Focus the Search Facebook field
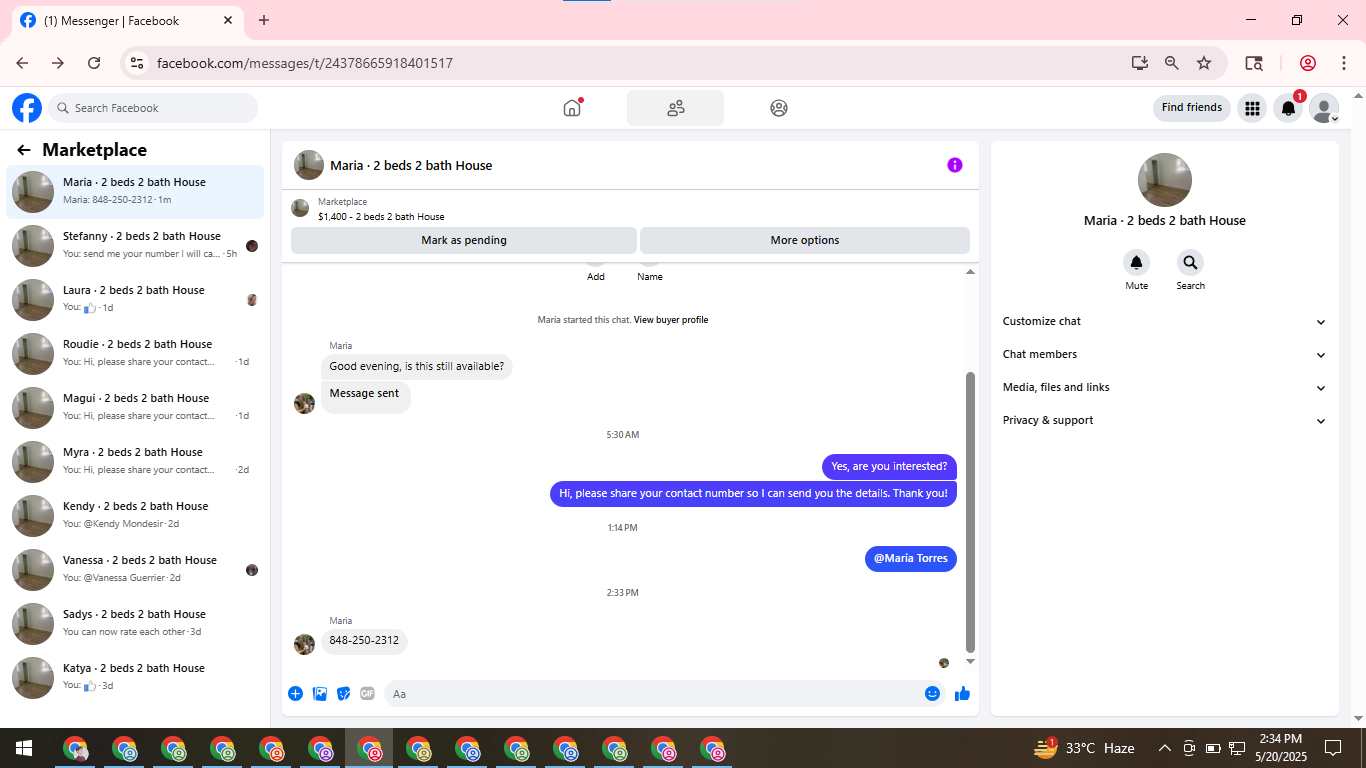1366x768 pixels. [x=152, y=108]
